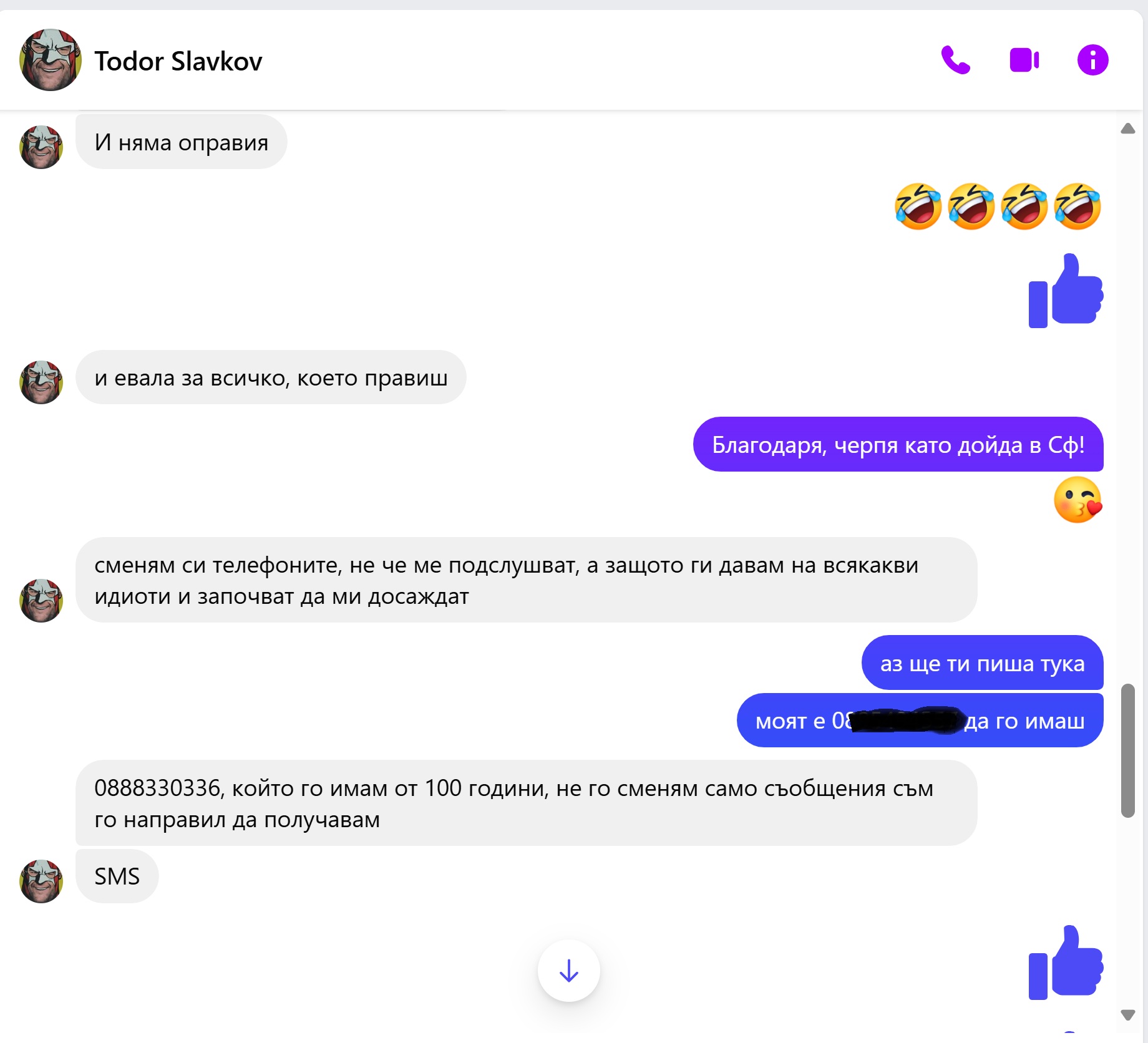
Task: Jump to latest messages with down arrow button
Action: (x=568, y=971)
